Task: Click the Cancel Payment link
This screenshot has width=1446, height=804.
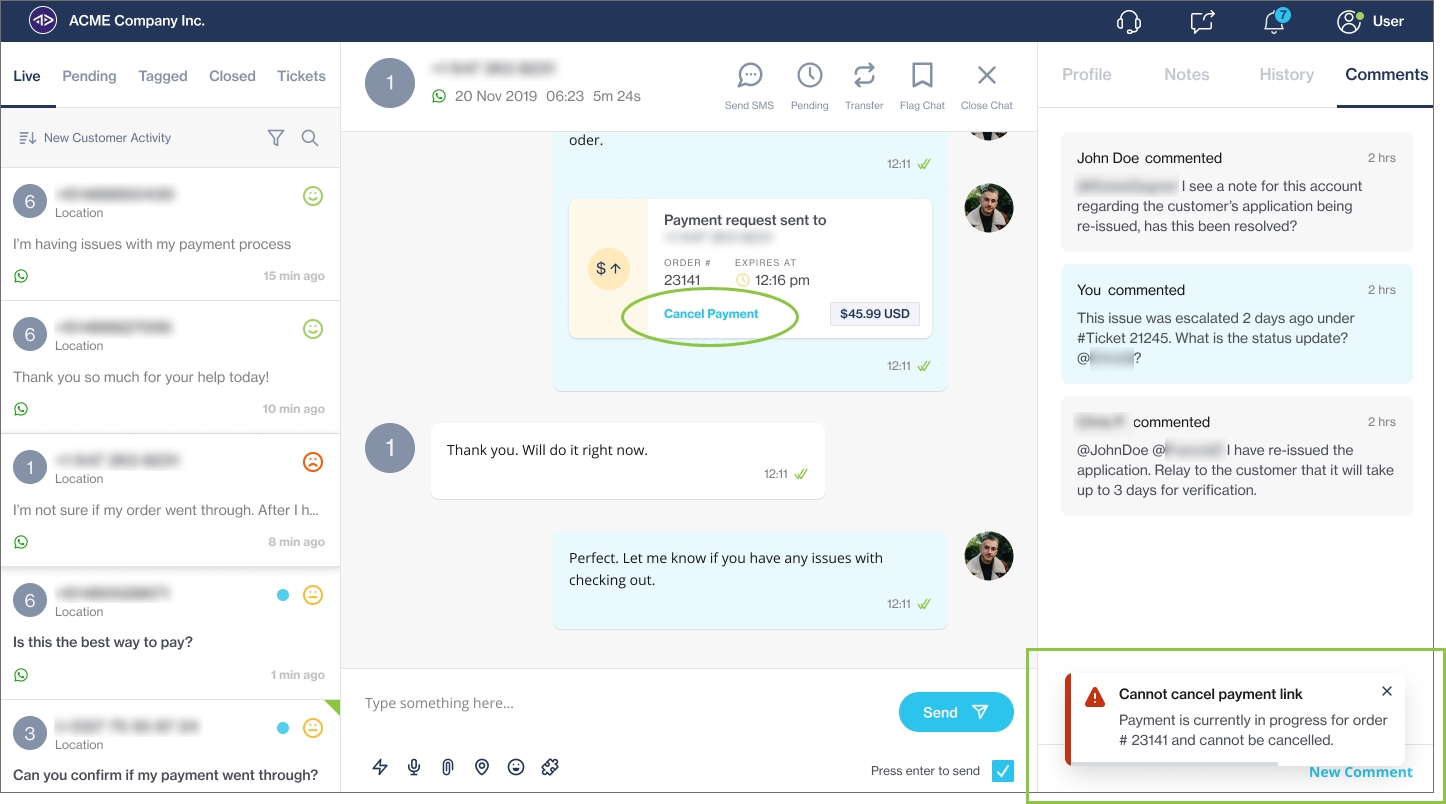Action: pyautogui.click(x=711, y=314)
